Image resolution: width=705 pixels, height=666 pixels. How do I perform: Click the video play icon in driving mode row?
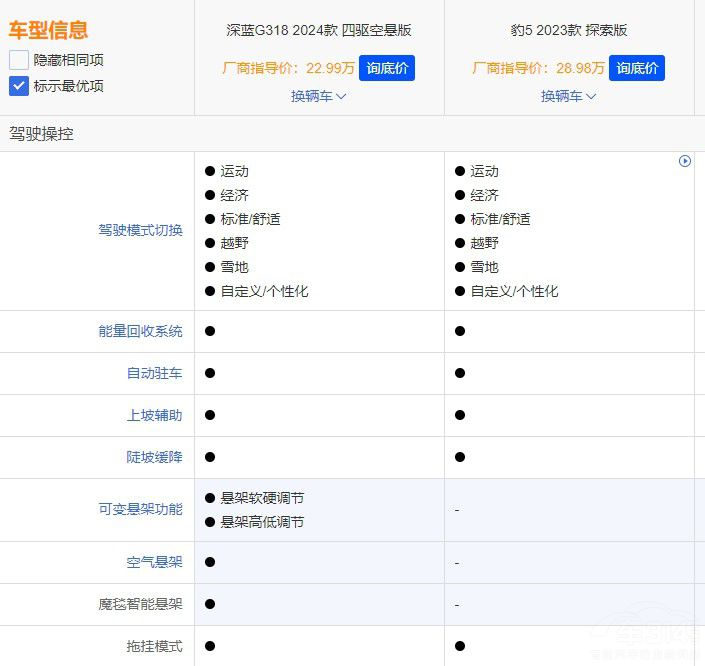click(685, 161)
